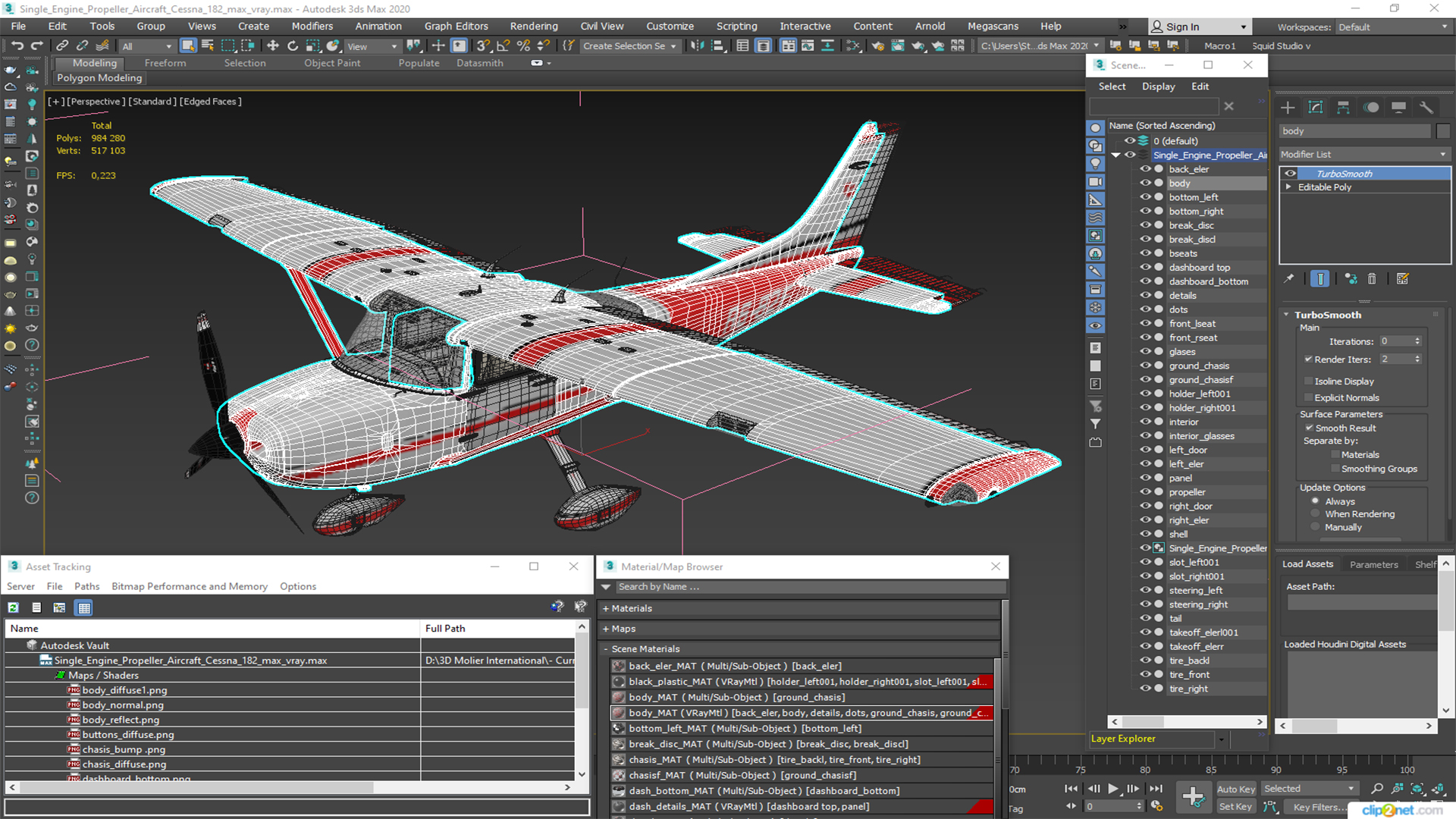This screenshot has height=819, width=1456.
Task: Open Display menu in Scene Explorer
Action: point(1158,86)
